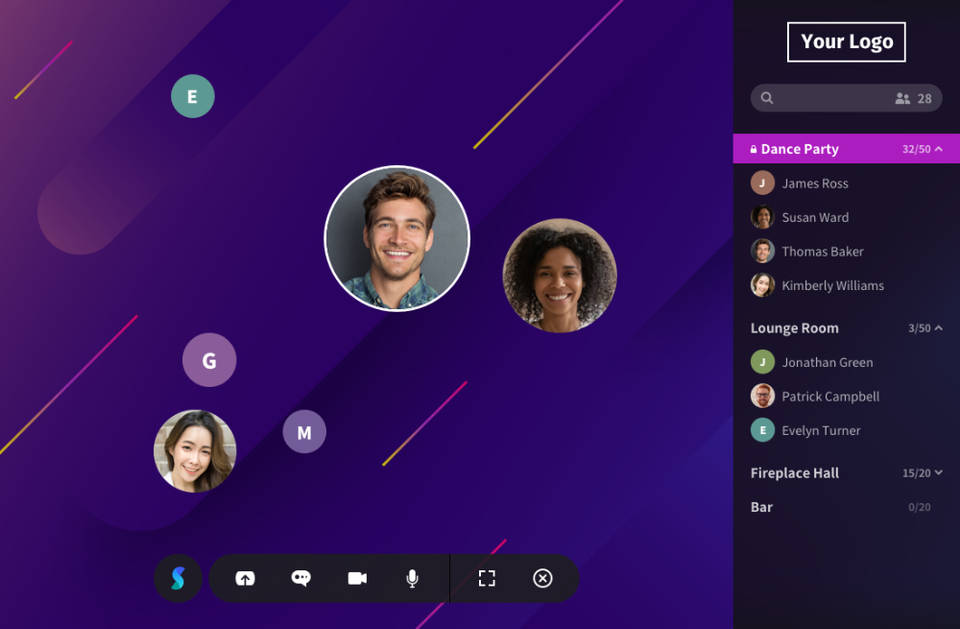Click James Ross's J avatar
Viewport: 960px width, 629px height.
762,183
